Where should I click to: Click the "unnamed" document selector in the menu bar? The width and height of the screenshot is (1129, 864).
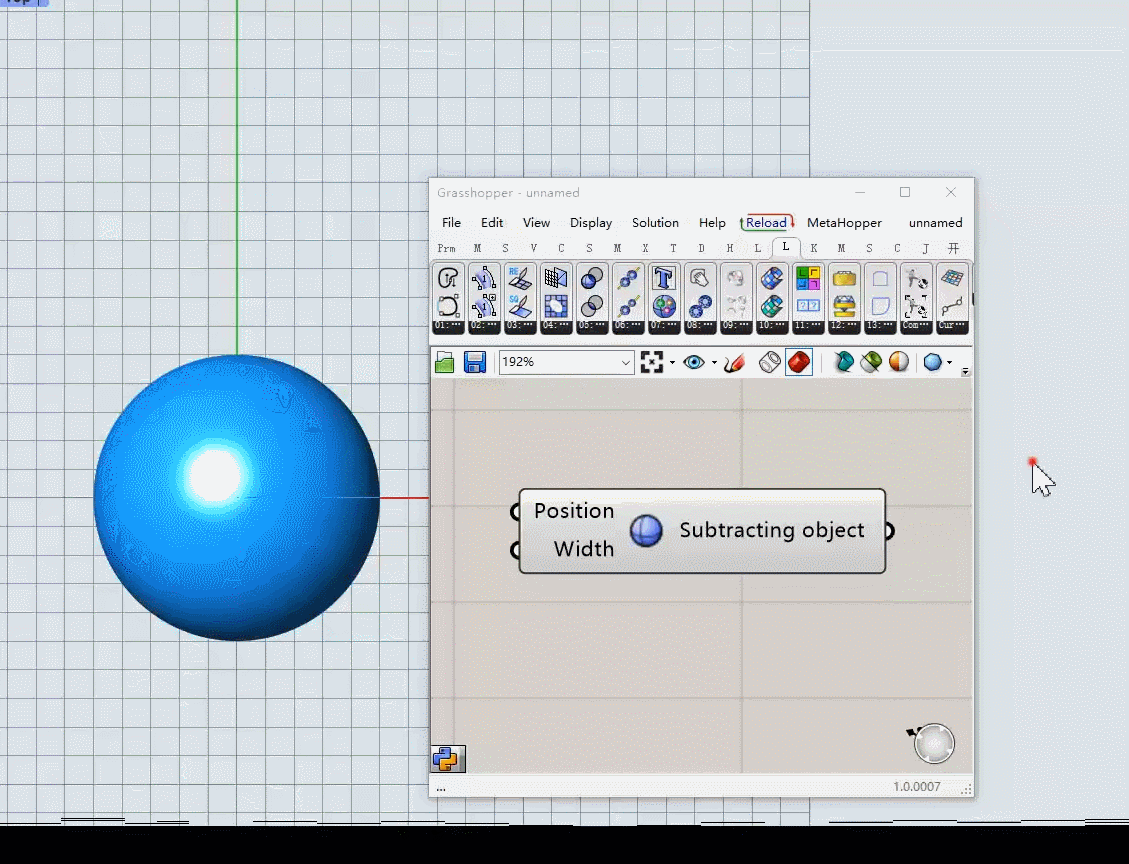935,223
